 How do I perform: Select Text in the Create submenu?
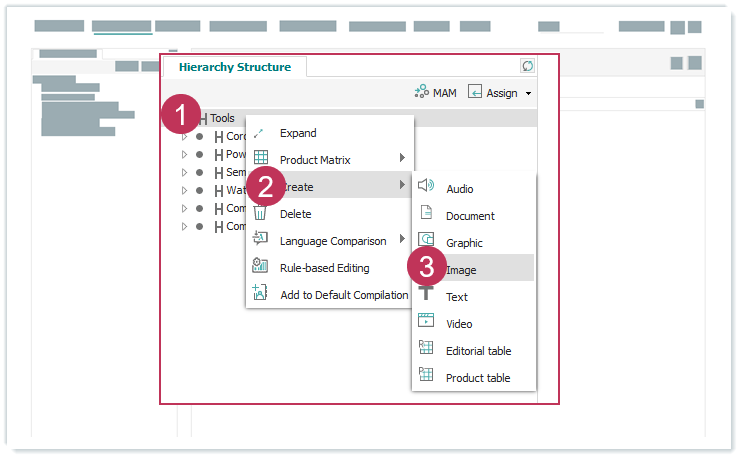[456, 297]
